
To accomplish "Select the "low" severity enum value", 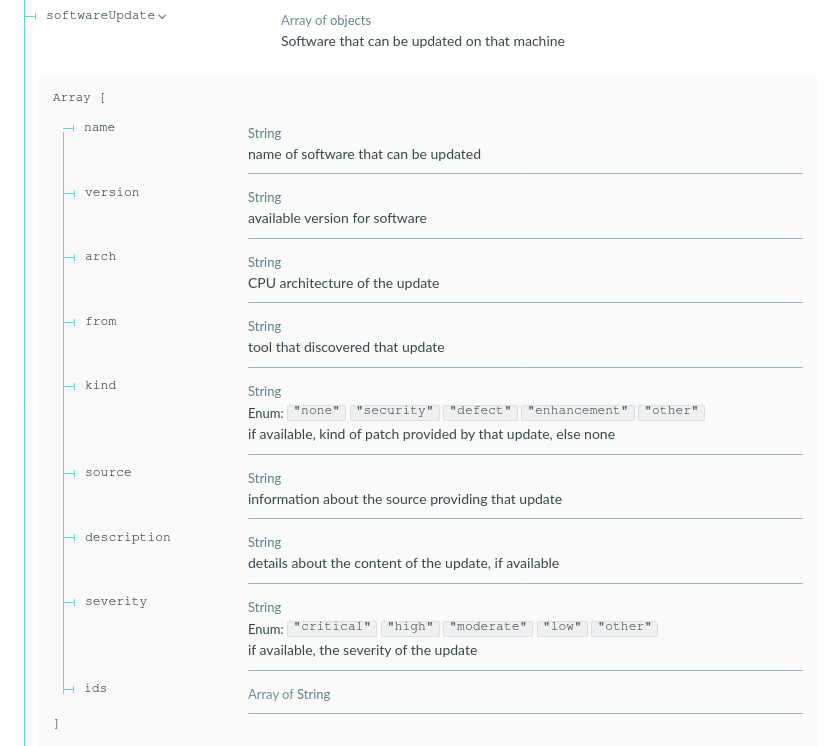I will pyautogui.click(x=563, y=627).
